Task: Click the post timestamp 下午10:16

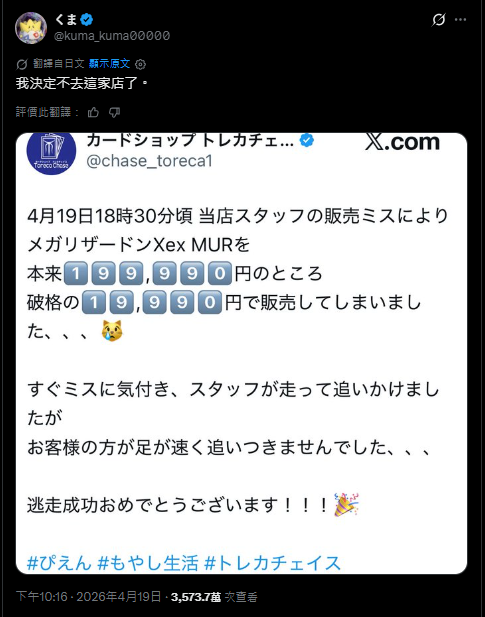Action: 42,597
